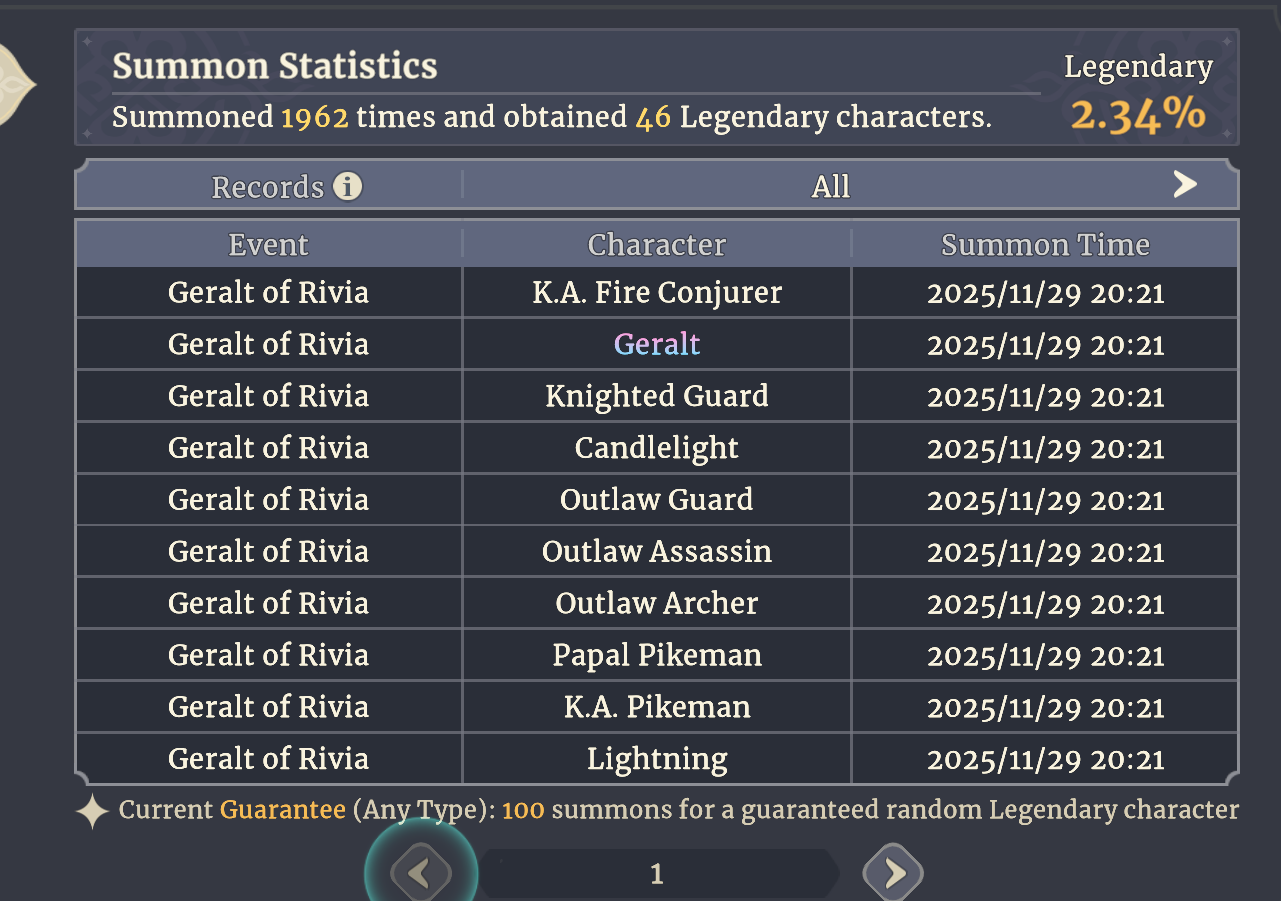Click the Lightning character entry

656,759
